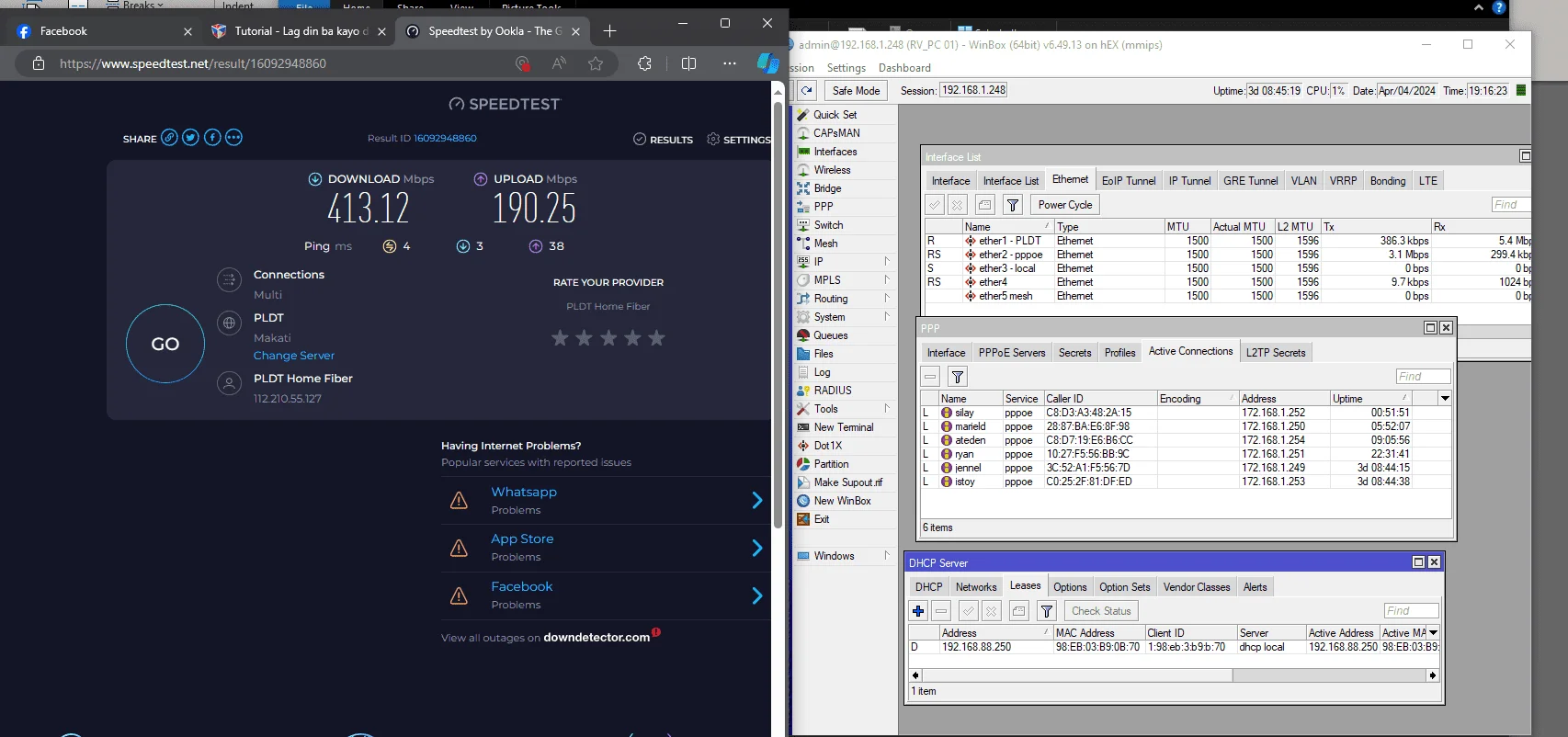Click the filter icon in Interface List toolbar
This screenshot has width=1568, height=737.
click(x=1012, y=205)
